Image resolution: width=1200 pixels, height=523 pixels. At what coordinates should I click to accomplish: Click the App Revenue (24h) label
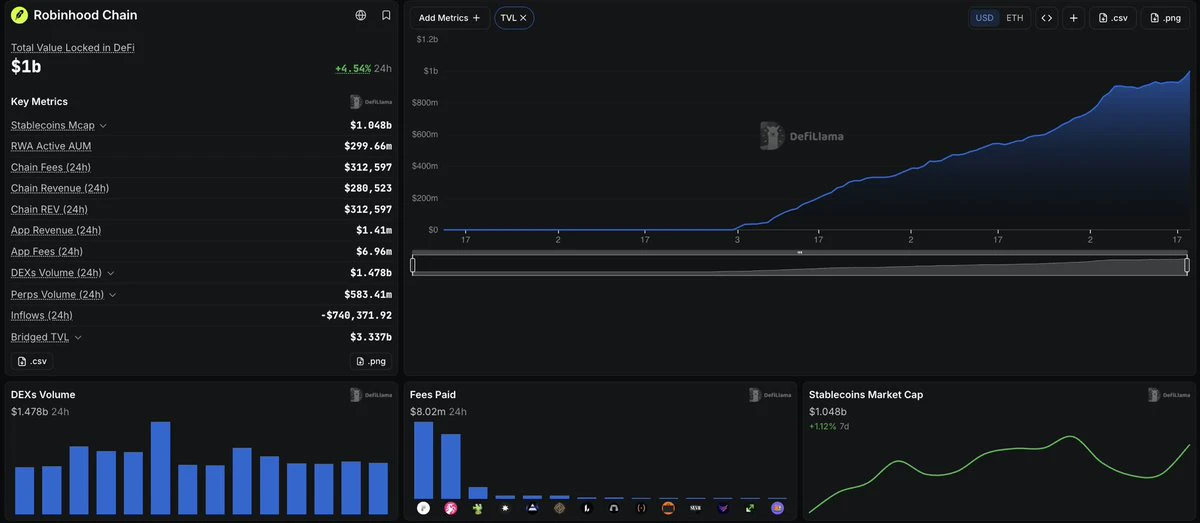pyautogui.click(x=56, y=230)
